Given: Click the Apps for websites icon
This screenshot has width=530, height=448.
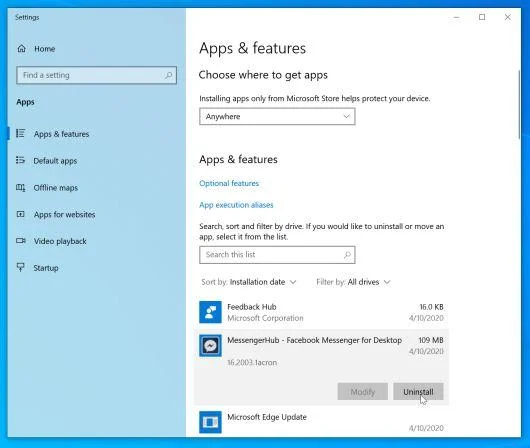Looking at the screenshot, I should [21, 214].
